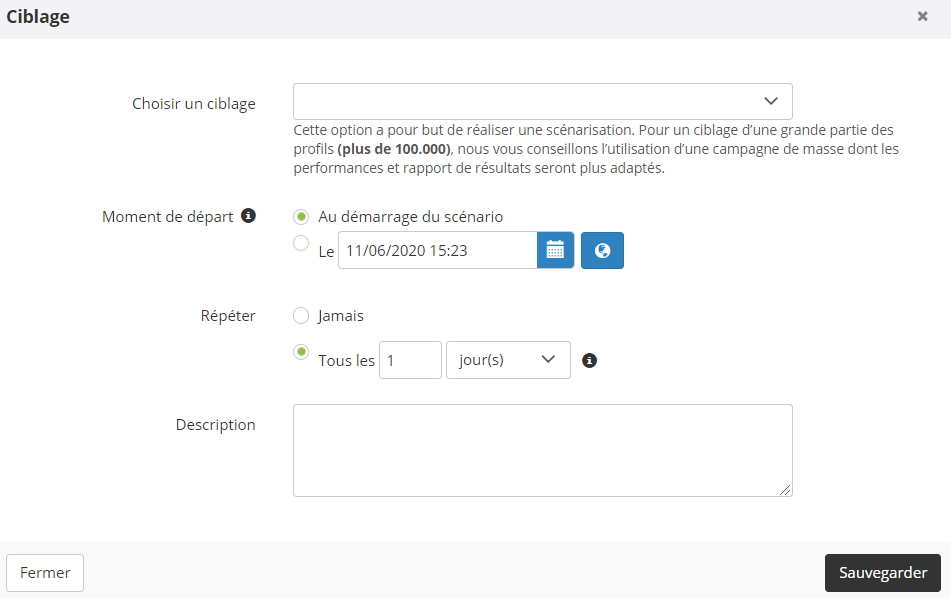This screenshot has height=599, width=951.
Task: Enable the 'Tous les' repeat radio button
Action: click(x=301, y=352)
